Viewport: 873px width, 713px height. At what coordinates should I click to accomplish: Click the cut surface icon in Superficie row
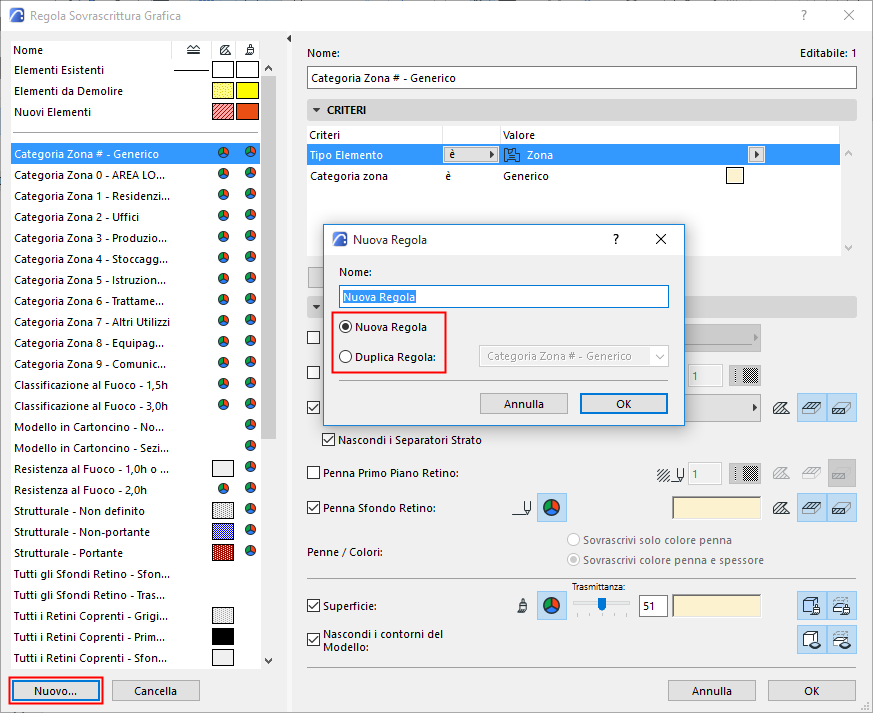(841, 606)
